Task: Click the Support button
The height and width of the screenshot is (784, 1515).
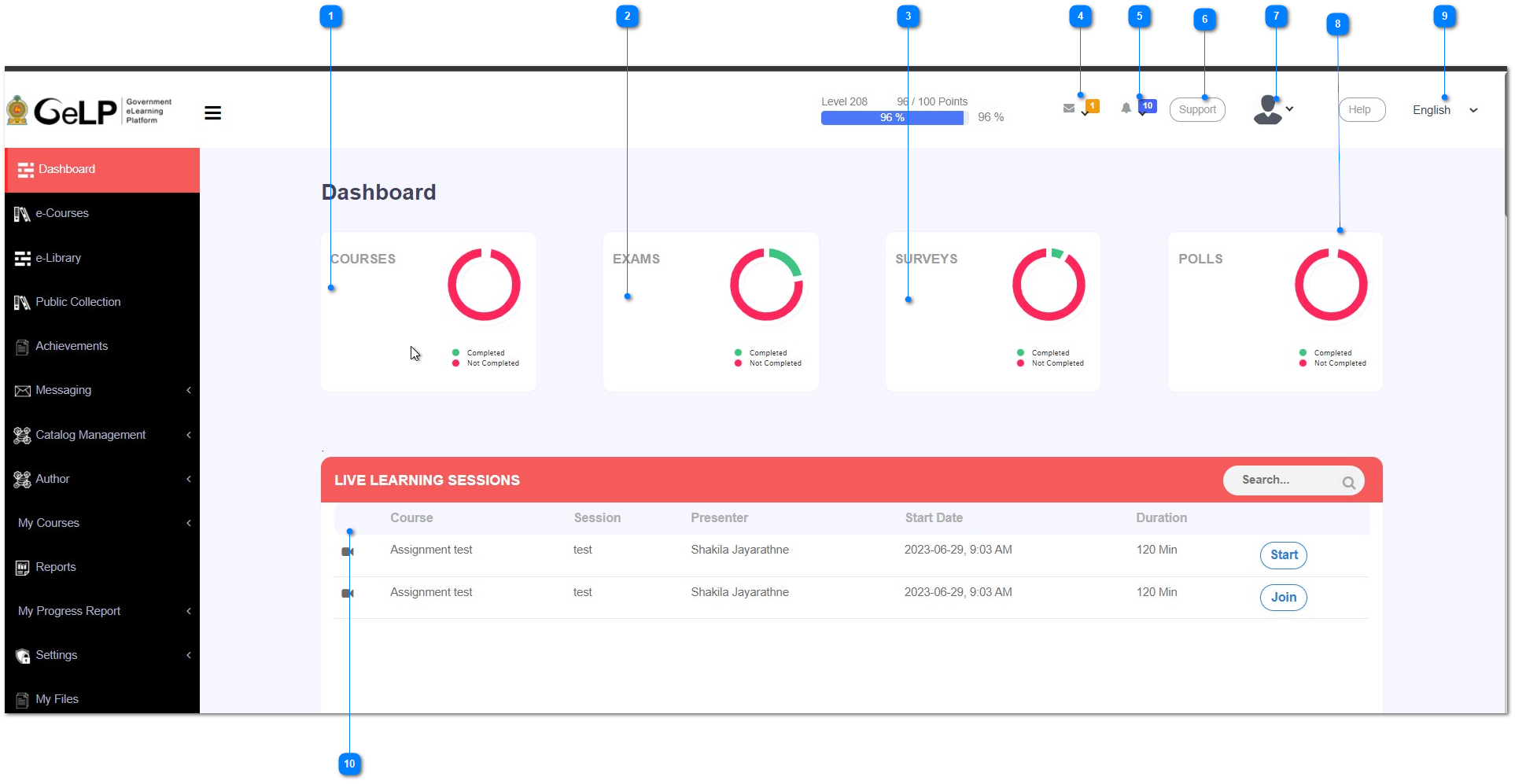Action: tap(1197, 109)
